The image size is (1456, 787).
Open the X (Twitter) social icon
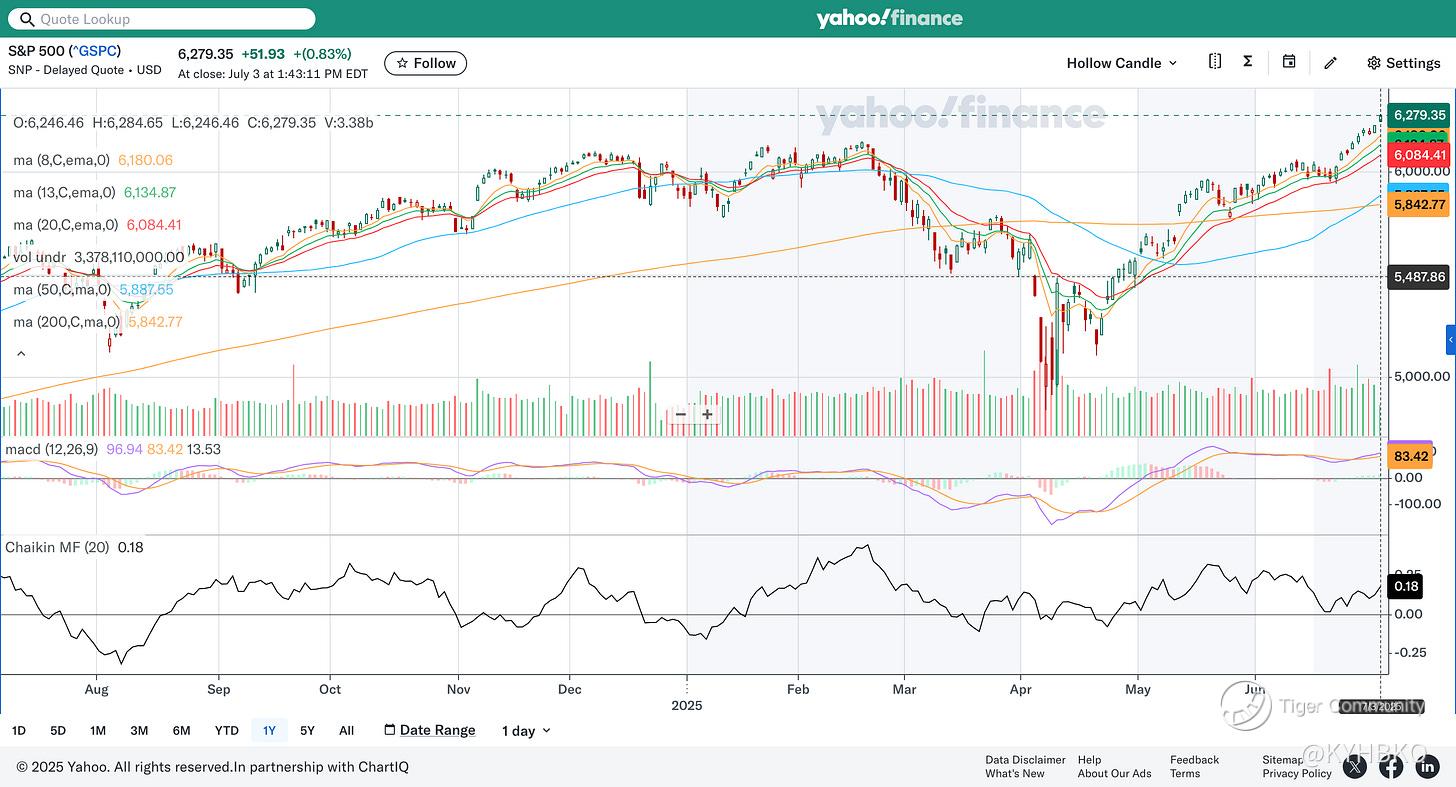(1355, 767)
